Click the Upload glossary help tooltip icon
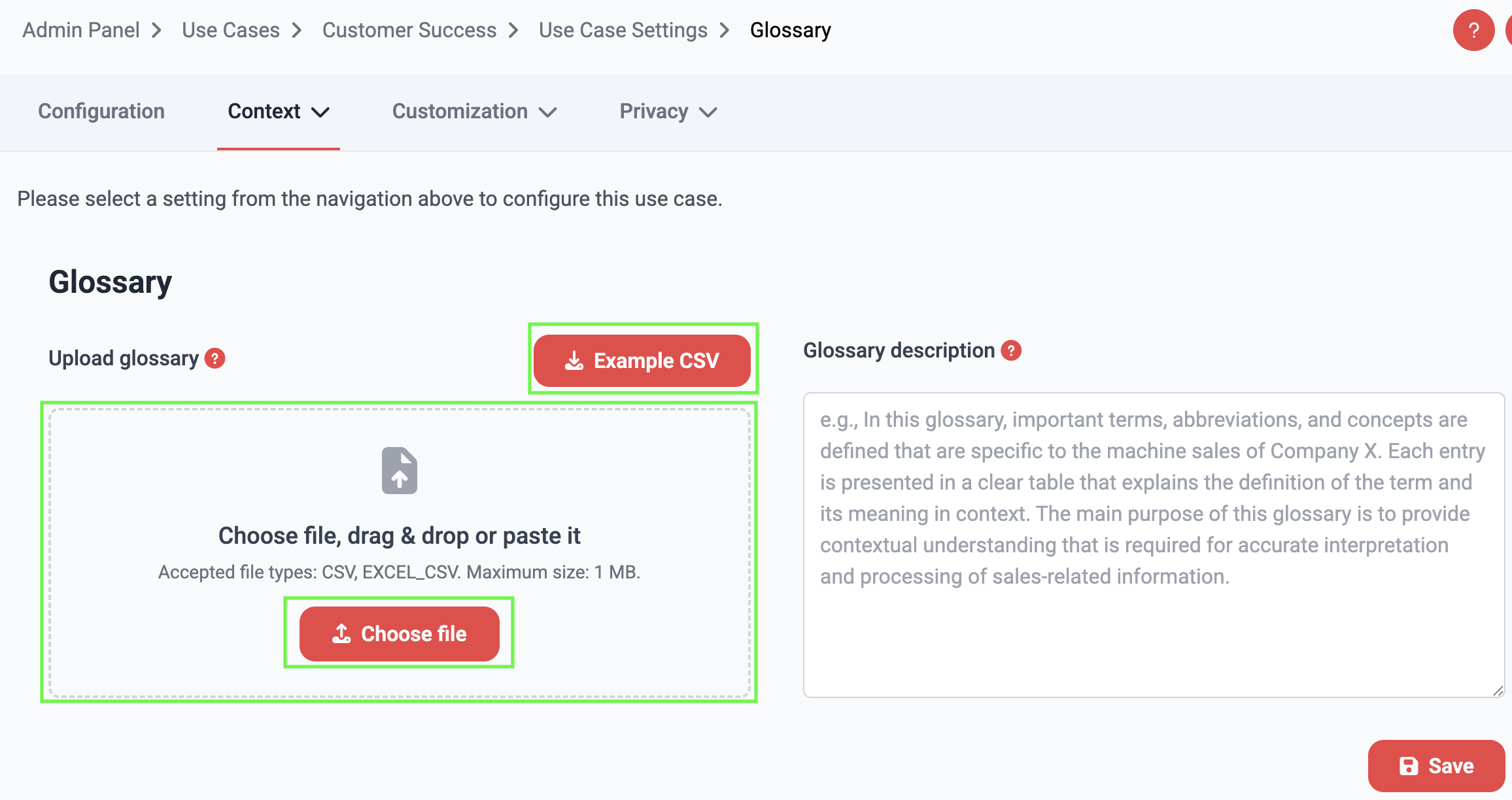Image resolution: width=1512 pixels, height=800 pixels. (x=215, y=358)
